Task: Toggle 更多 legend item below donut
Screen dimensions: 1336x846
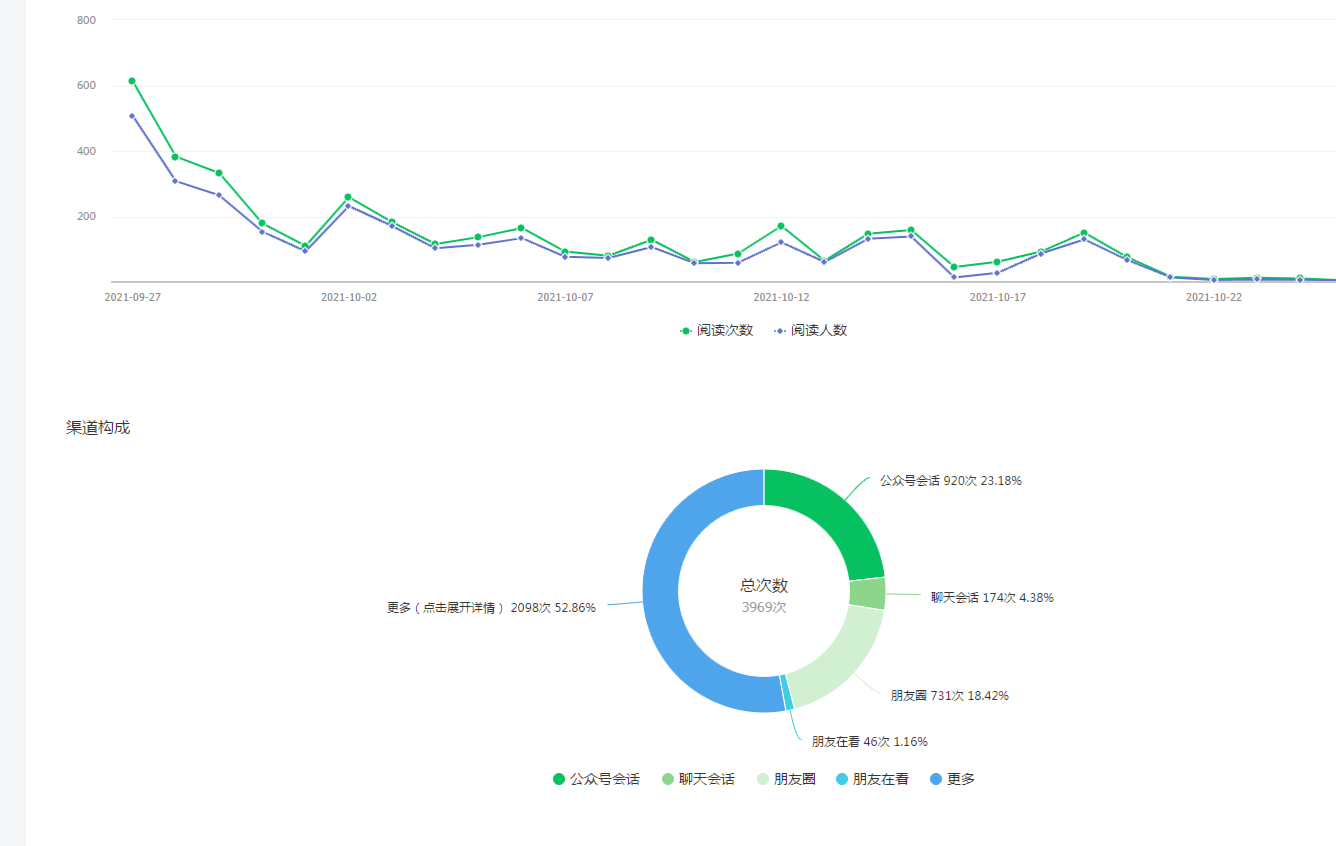Action: [952, 779]
